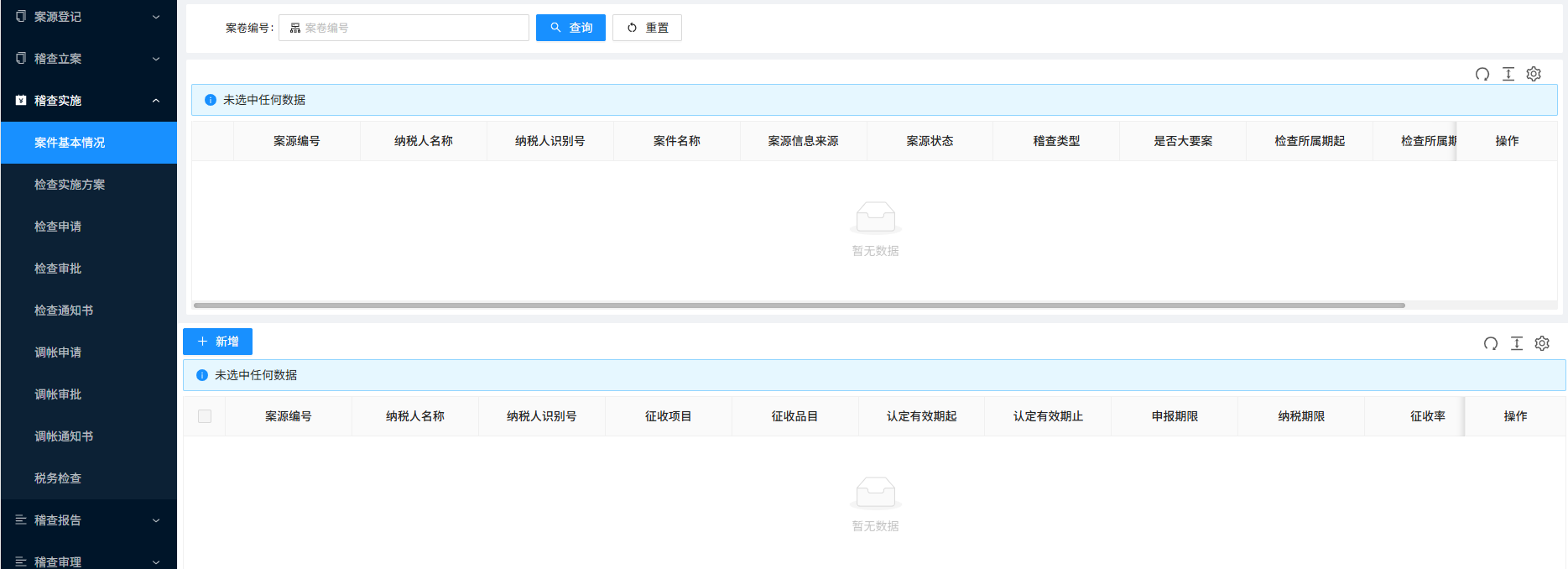The image size is (1568, 569).
Task: Open the 检查实施方案 menu item
Action: tap(70, 185)
